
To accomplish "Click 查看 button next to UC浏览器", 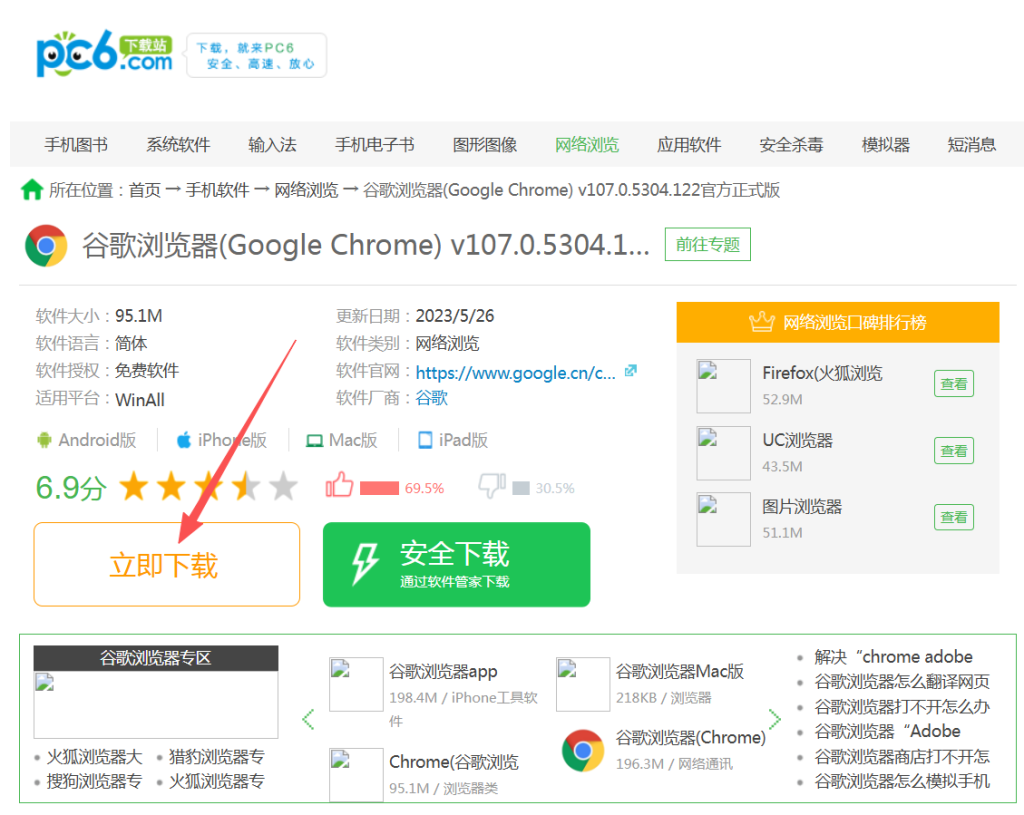I will pos(953,451).
